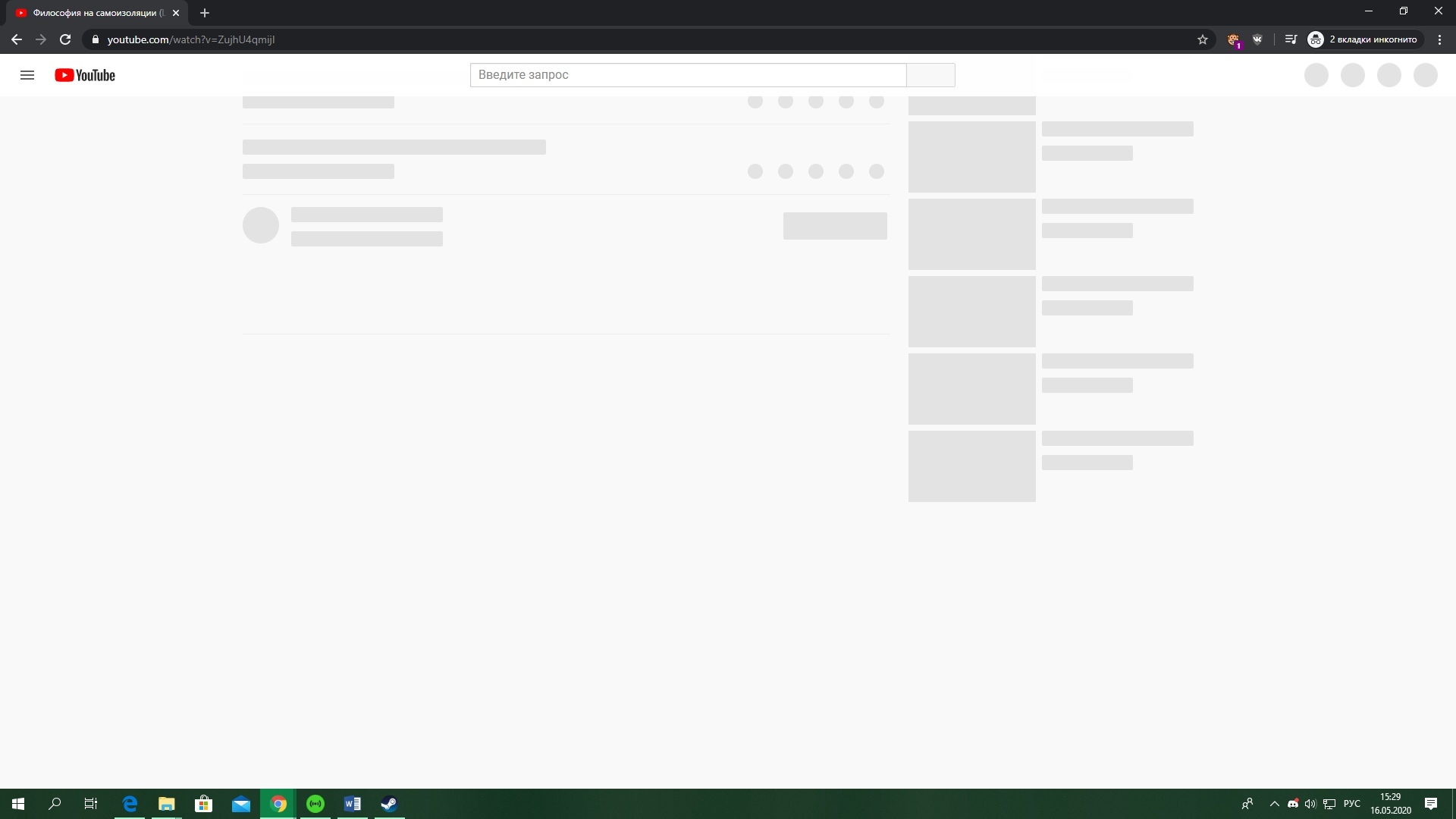Click the incognito profile icon in toolbar
The height and width of the screenshot is (819, 1456).
(1316, 39)
